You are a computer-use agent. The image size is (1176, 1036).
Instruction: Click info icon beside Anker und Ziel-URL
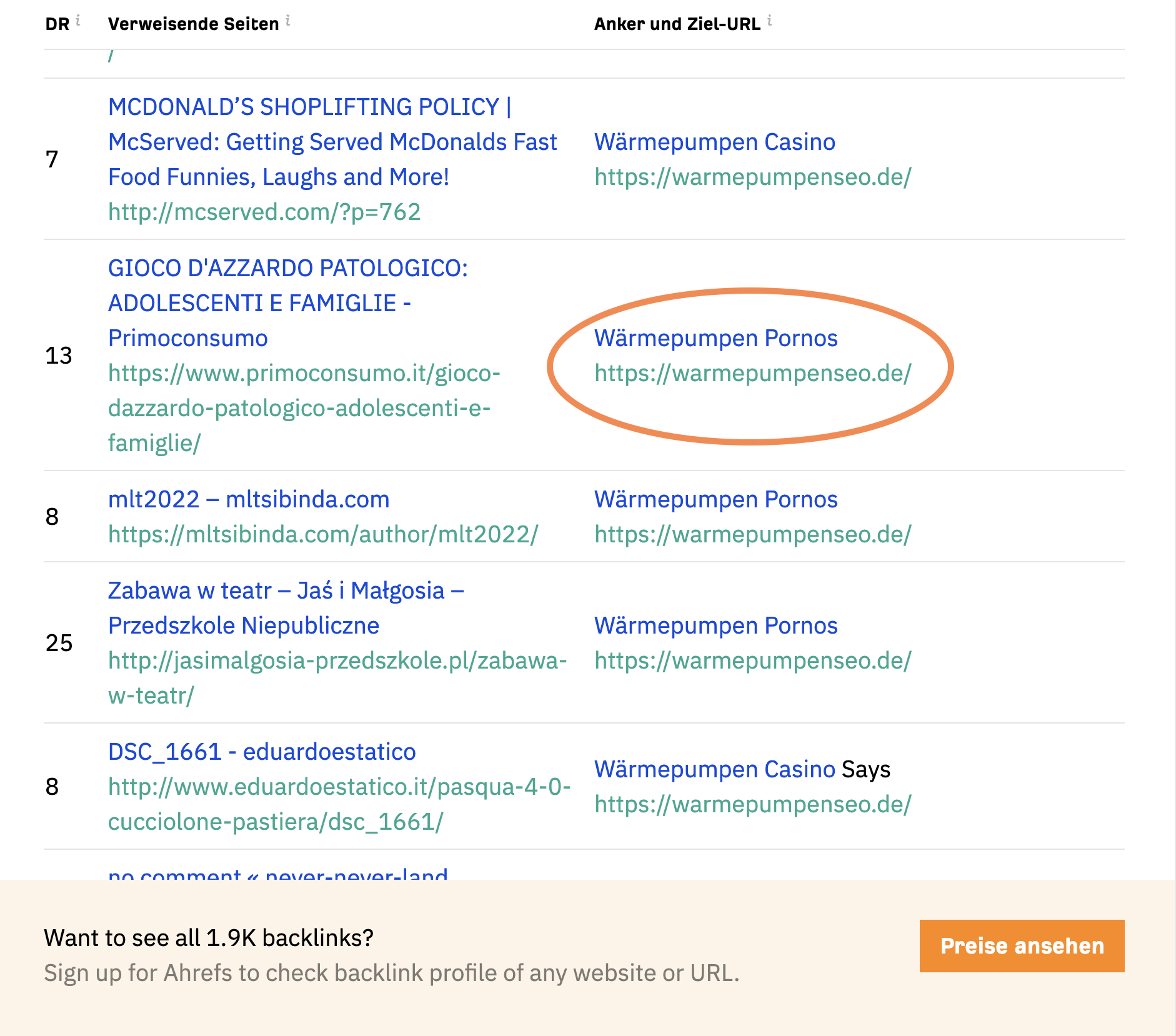point(770,21)
